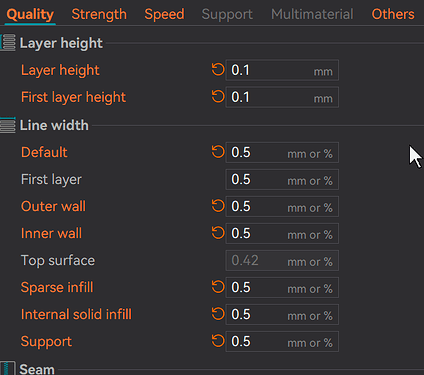Reset Sparse infill line width
This screenshot has height=375, width=424.
click(218, 287)
